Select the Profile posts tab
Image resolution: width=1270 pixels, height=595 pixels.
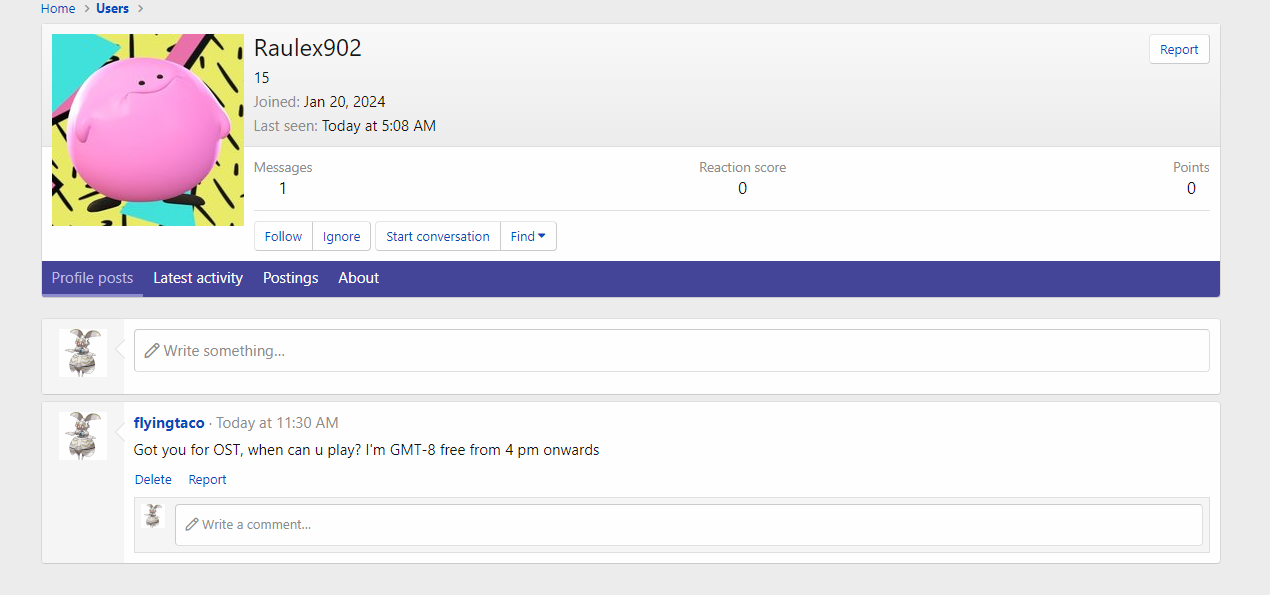(92, 278)
